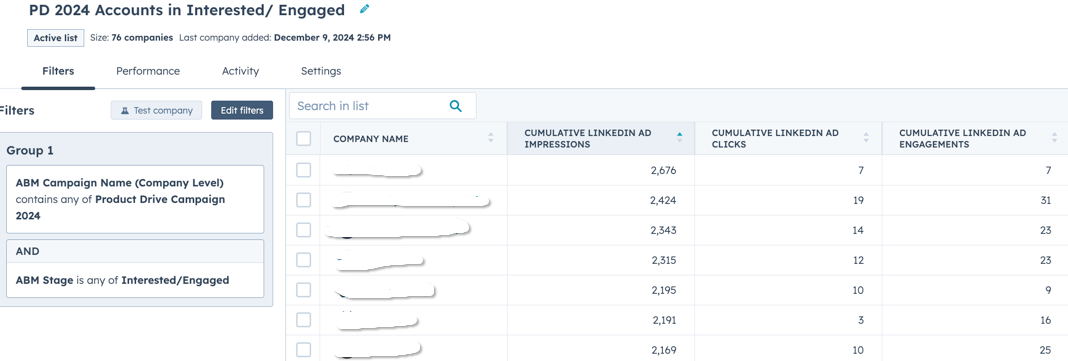Viewport: 1068px width, 361px height.
Task: Focus the Search in list field
Action: pyautogui.click(x=383, y=106)
